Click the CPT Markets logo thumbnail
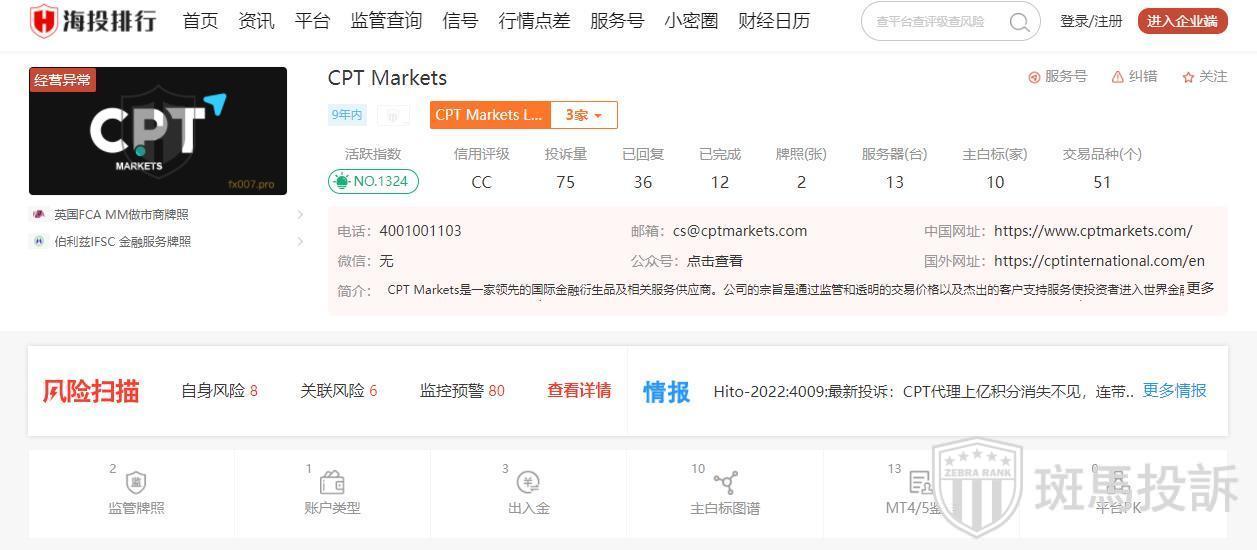Screen dimensions: 1257x550 pos(158,131)
